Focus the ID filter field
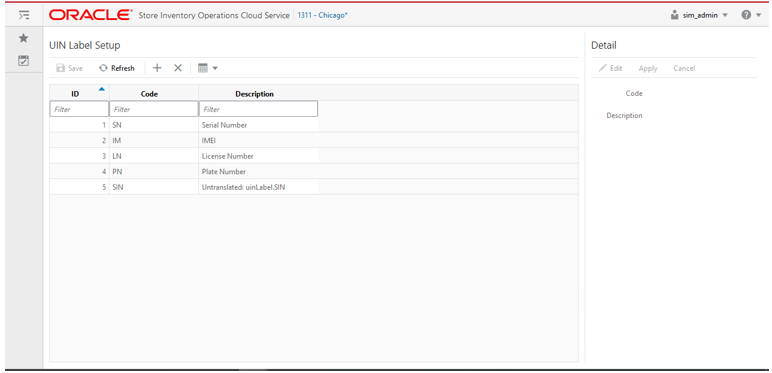This screenshot has width=772, height=373. click(x=79, y=109)
